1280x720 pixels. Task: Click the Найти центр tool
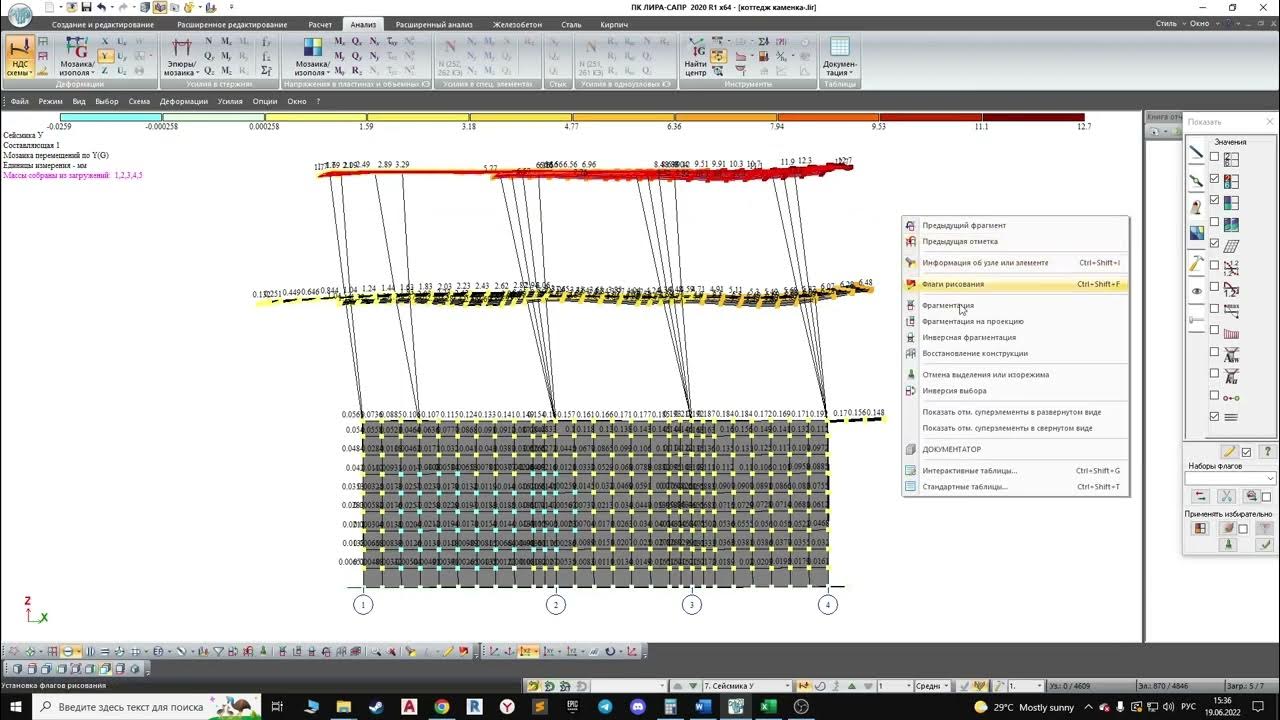point(696,58)
